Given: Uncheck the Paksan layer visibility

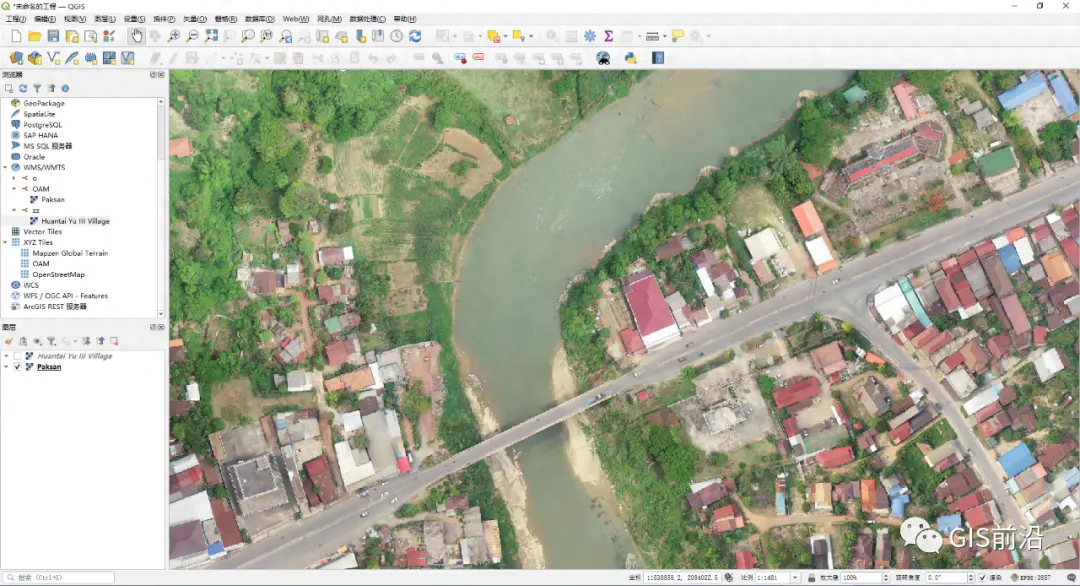Looking at the screenshot, I should click(17, 367).
